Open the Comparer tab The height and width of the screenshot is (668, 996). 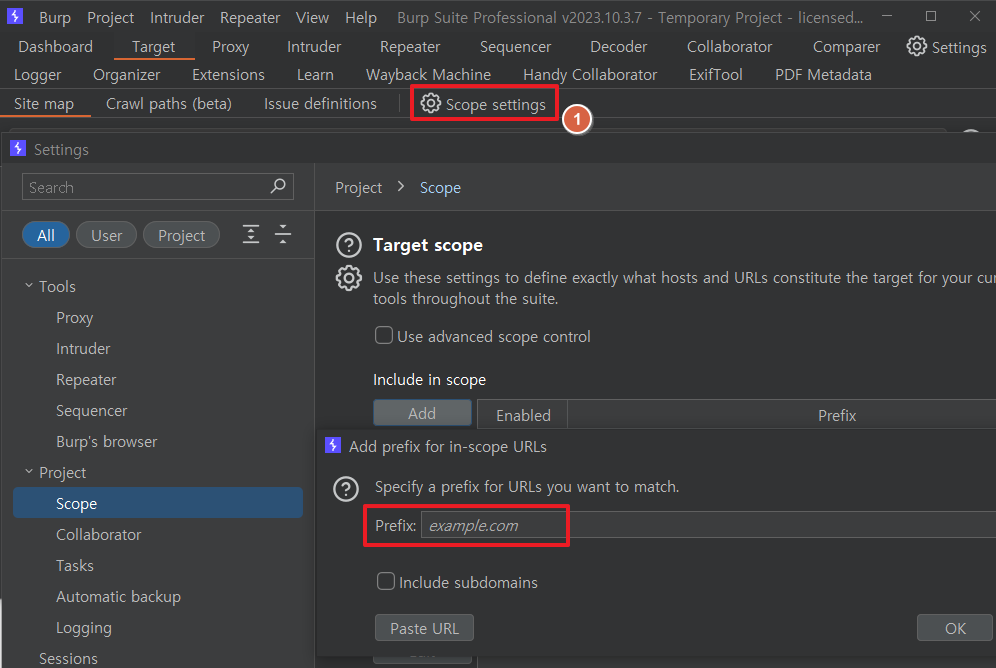coord(846,47)
